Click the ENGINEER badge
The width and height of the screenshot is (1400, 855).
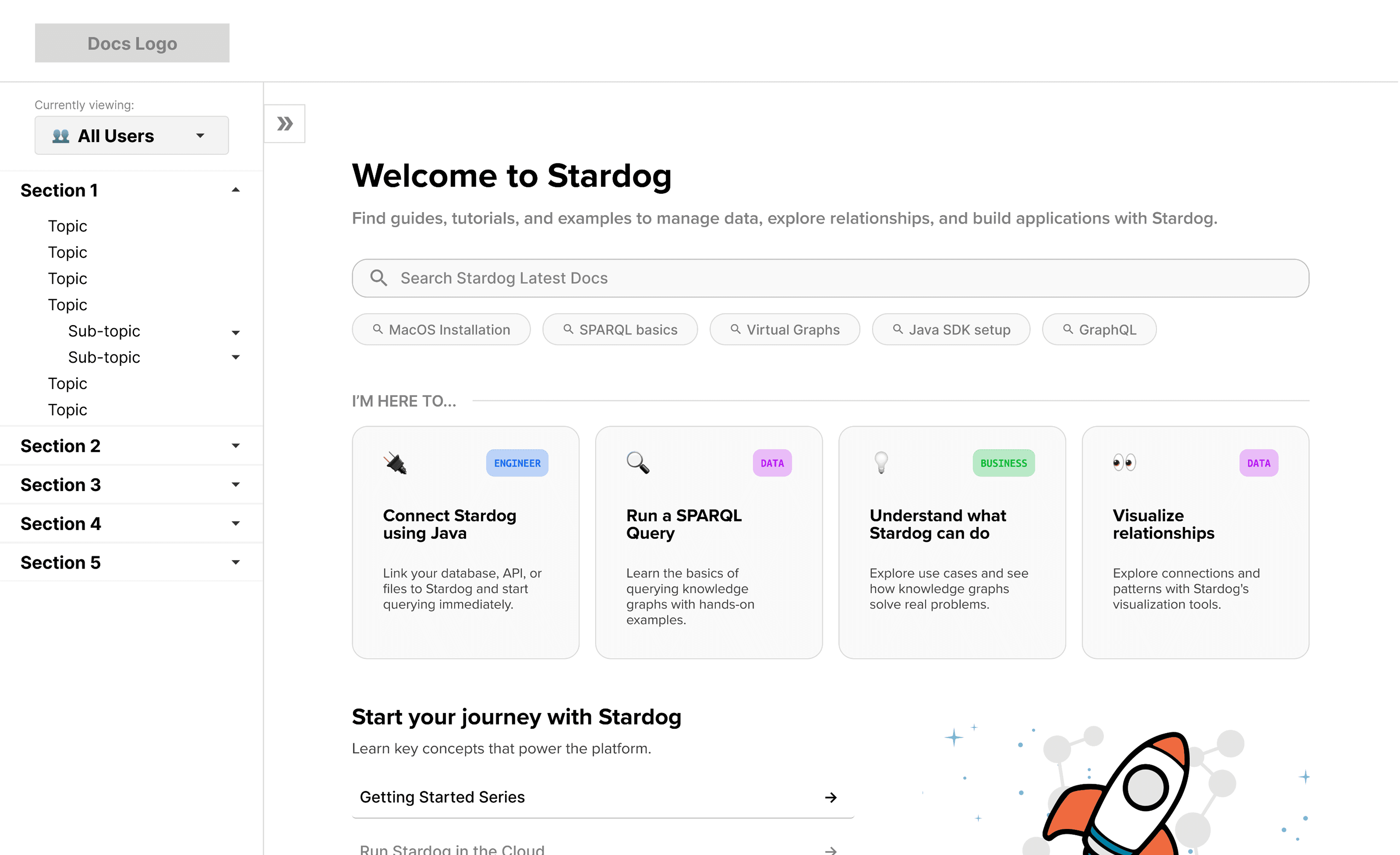tap(517, 463)
